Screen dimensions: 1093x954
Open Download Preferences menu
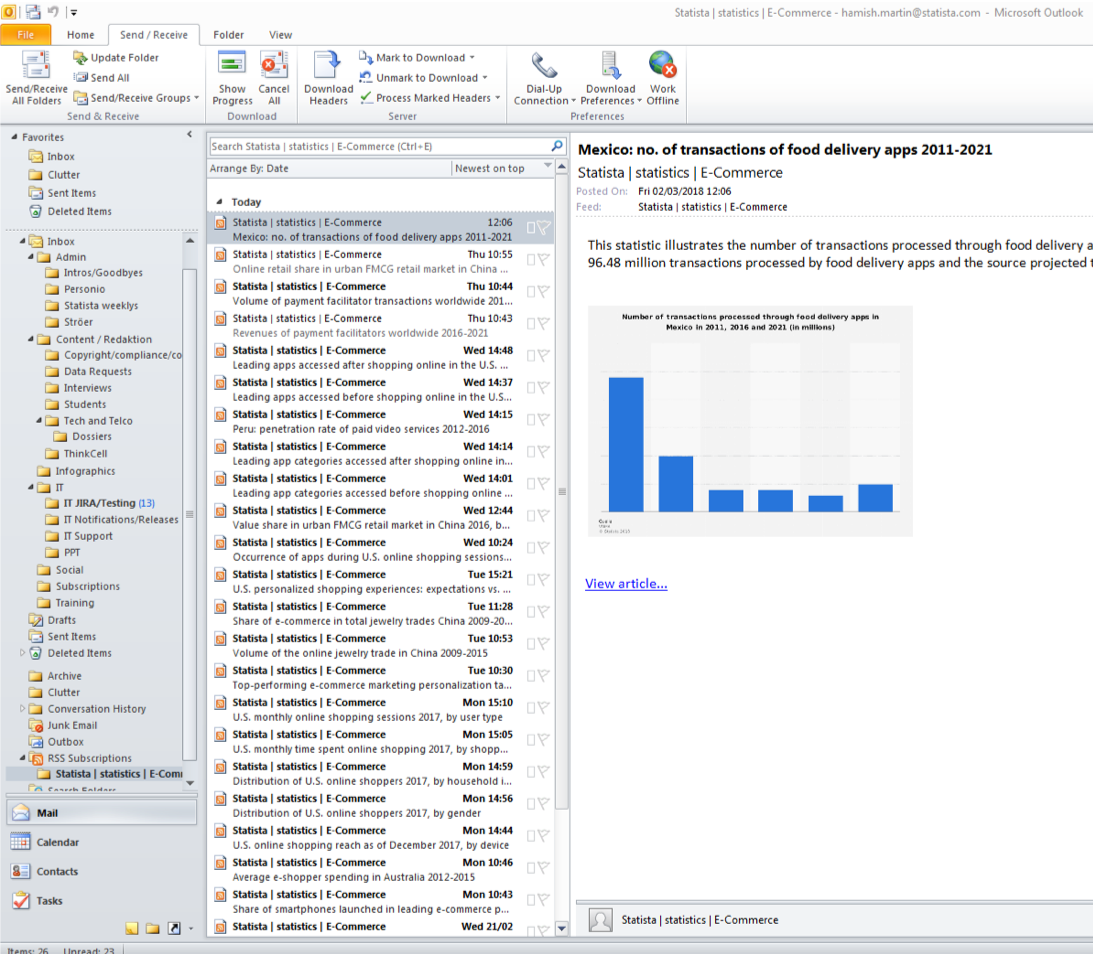click(x=611, y=78)
